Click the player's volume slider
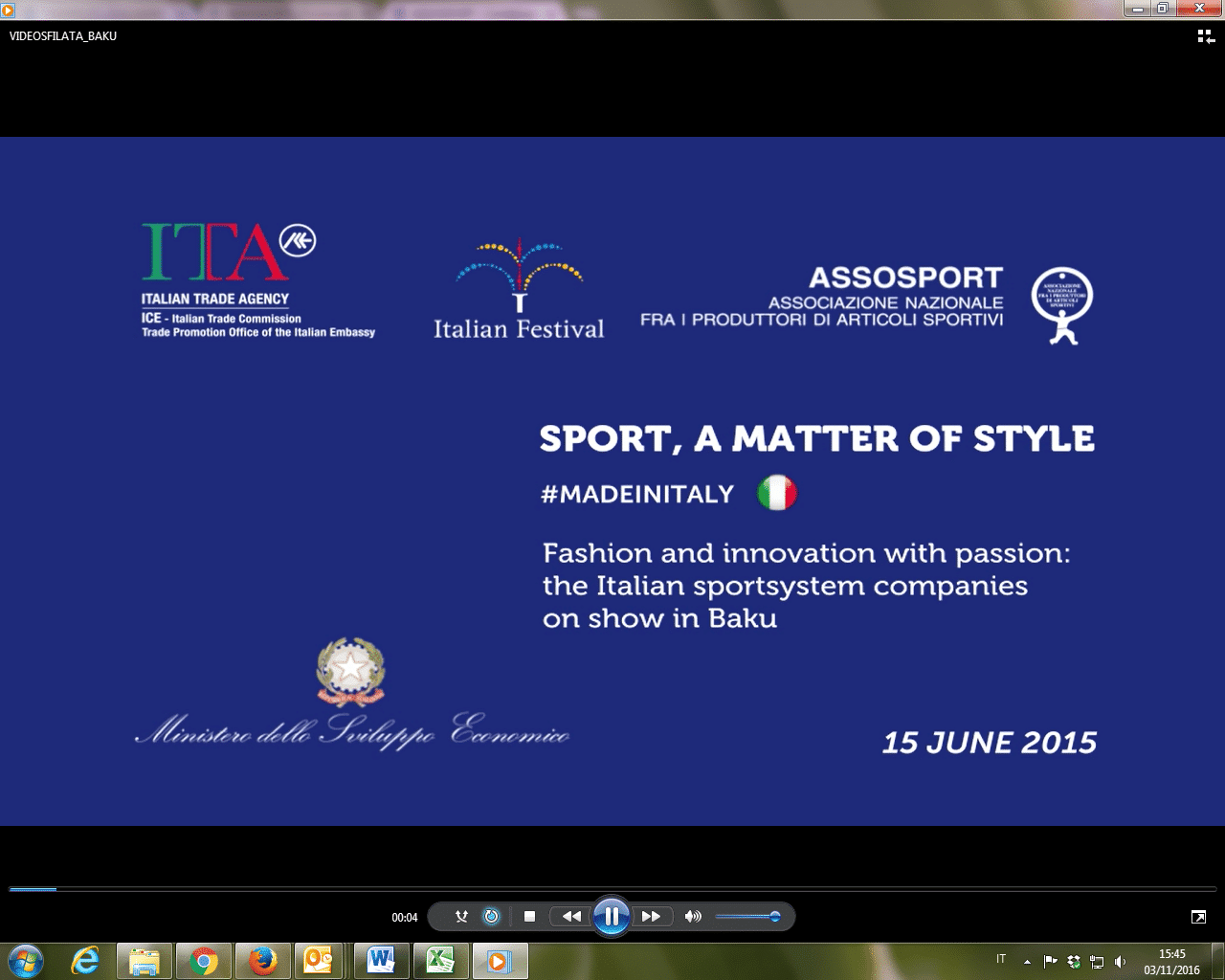Viewport: 1225px width, 980px height. point(746,917)
